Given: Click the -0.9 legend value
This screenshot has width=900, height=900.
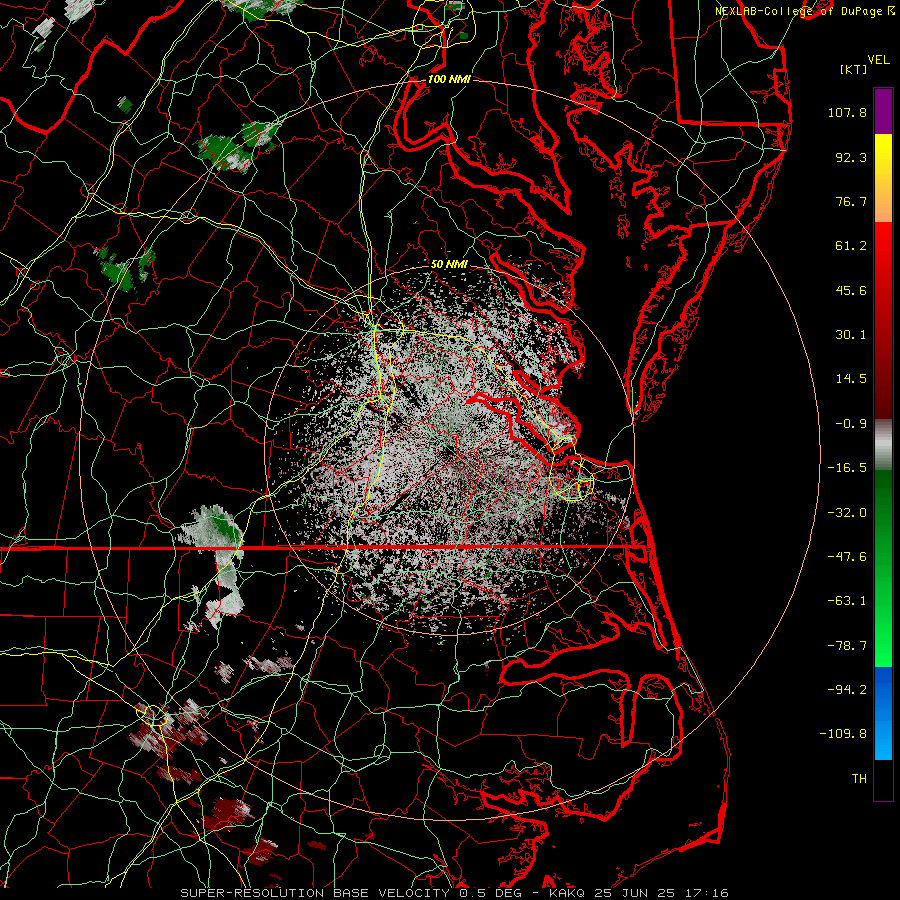Looking at the screenshot, I should pyautogui.click(x=851, y=424).
